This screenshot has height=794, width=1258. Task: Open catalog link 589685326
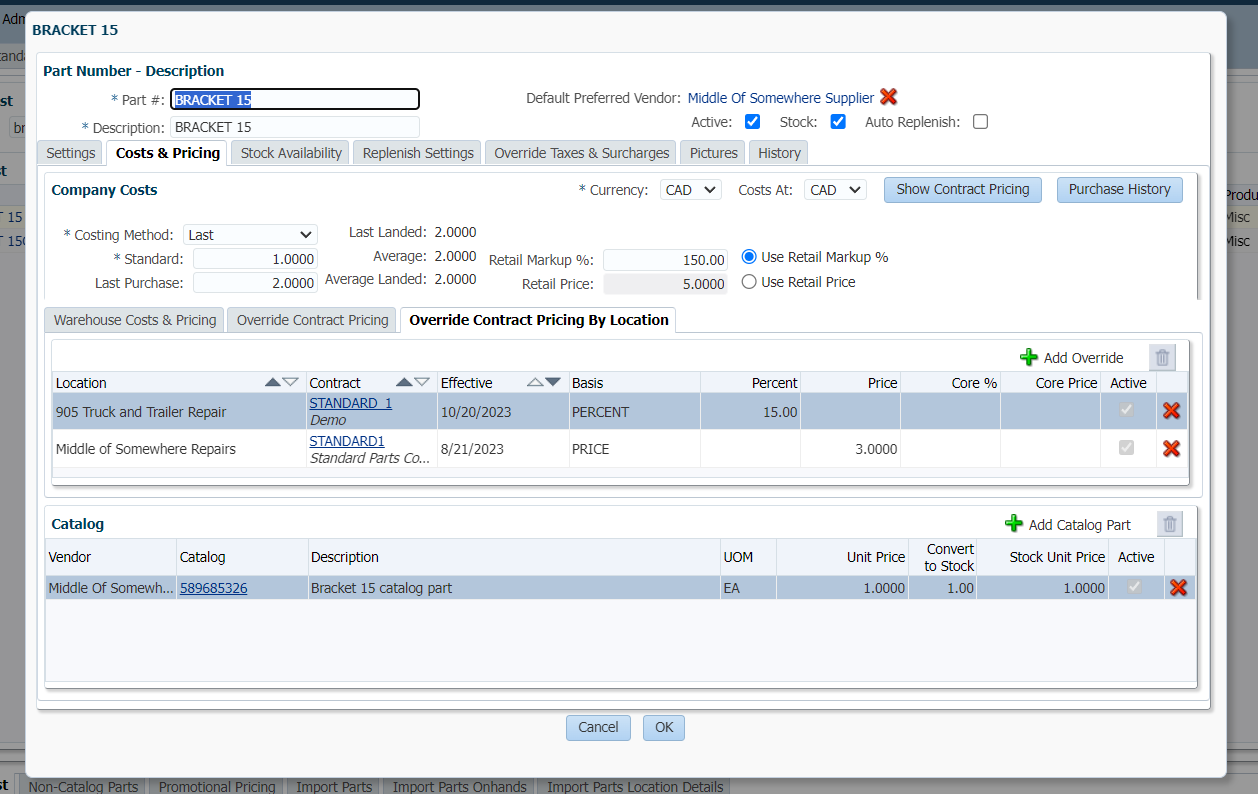click(213, 588)
